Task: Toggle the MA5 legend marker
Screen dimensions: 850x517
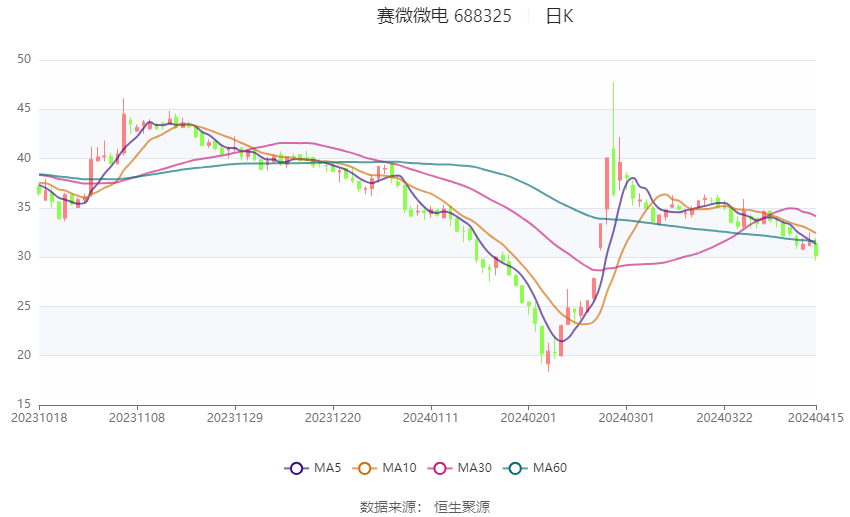Action: pos(296,468)
